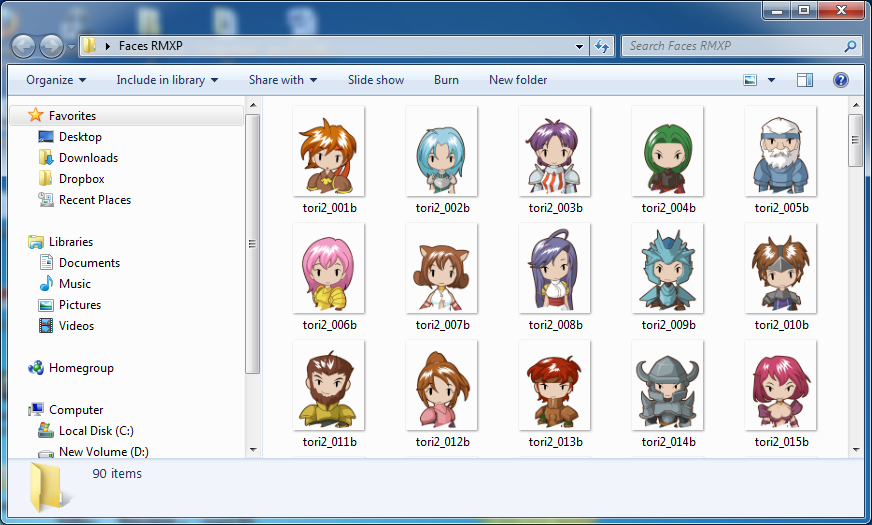Select tori2_011b bearded warrior thumbnail
Screen dimensions: 872x525
329,385
